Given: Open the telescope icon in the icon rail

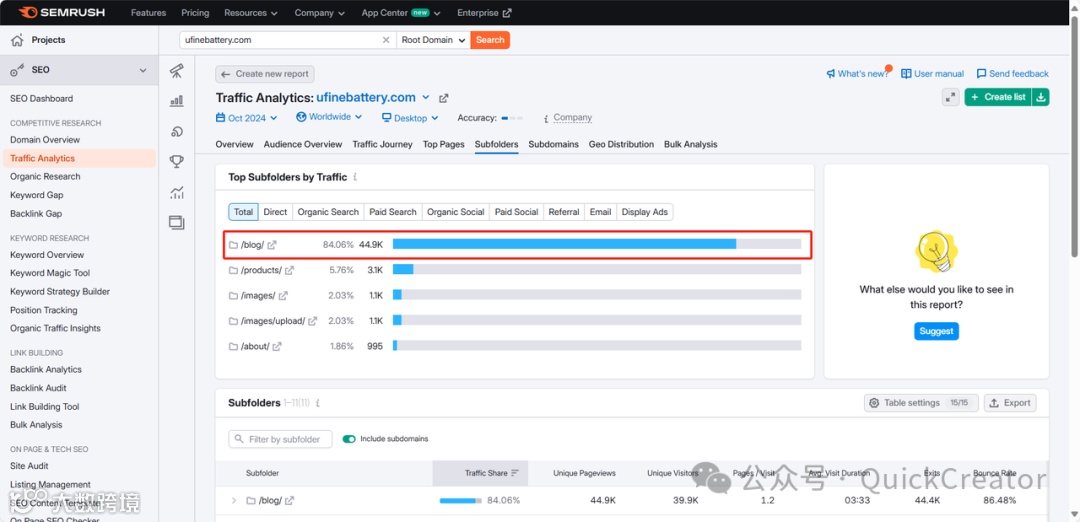Looking at the screenshot, I should click(x=177, y=70).
